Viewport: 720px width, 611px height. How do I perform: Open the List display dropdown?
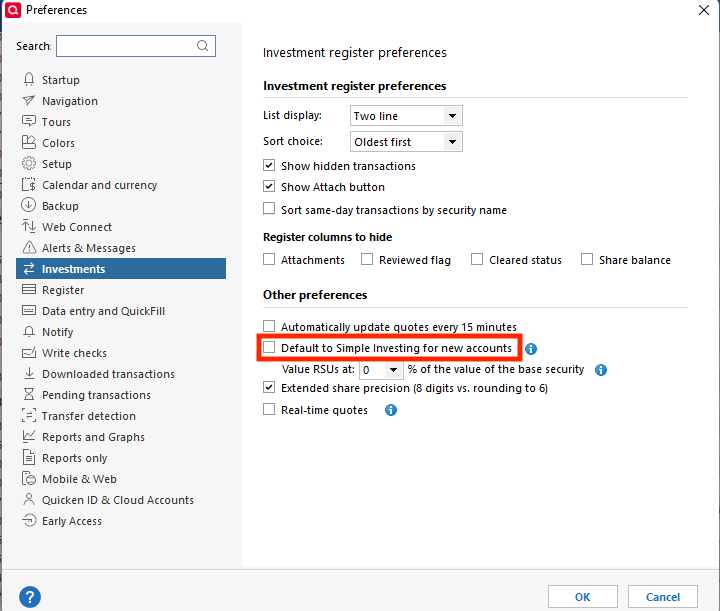406,116
